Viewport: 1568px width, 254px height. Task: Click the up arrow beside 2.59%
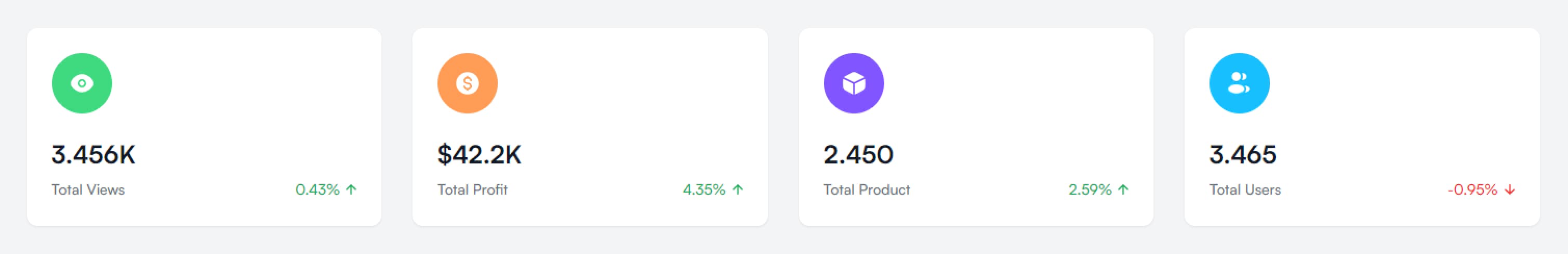point(1124,189)
